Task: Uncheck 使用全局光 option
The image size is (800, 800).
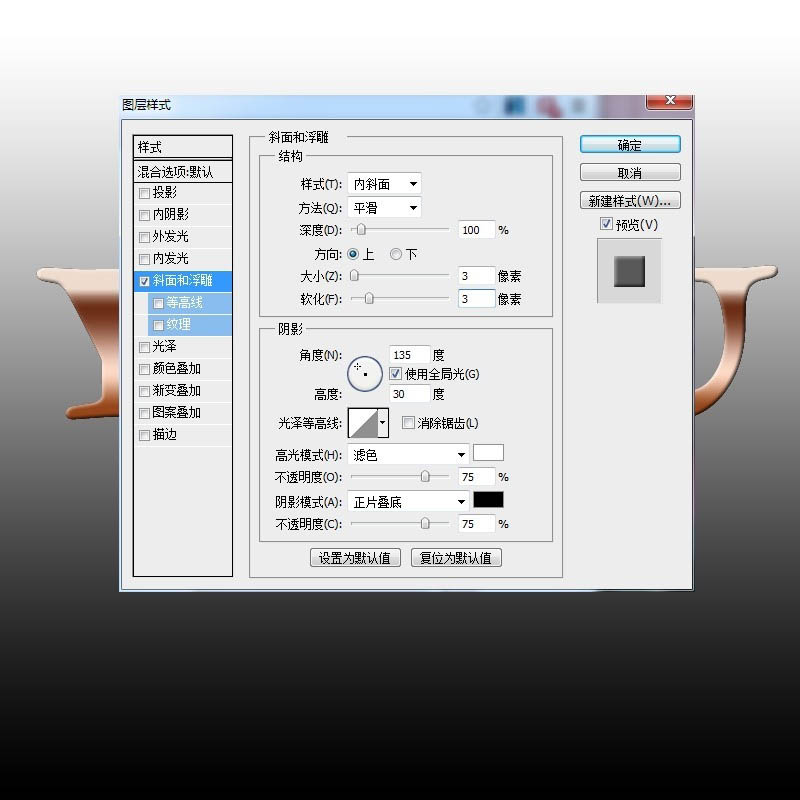Action: click(x=396, y=371)
